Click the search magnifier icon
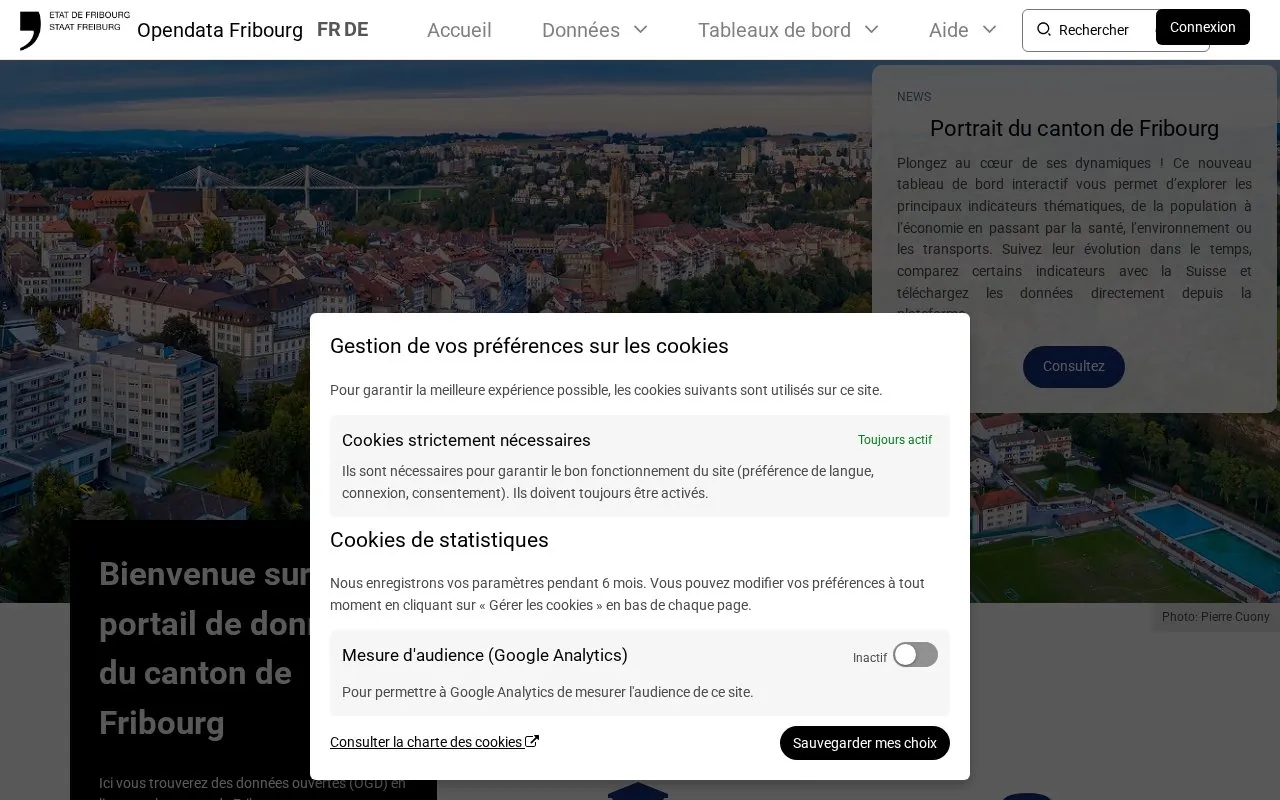 point(1043,29)
